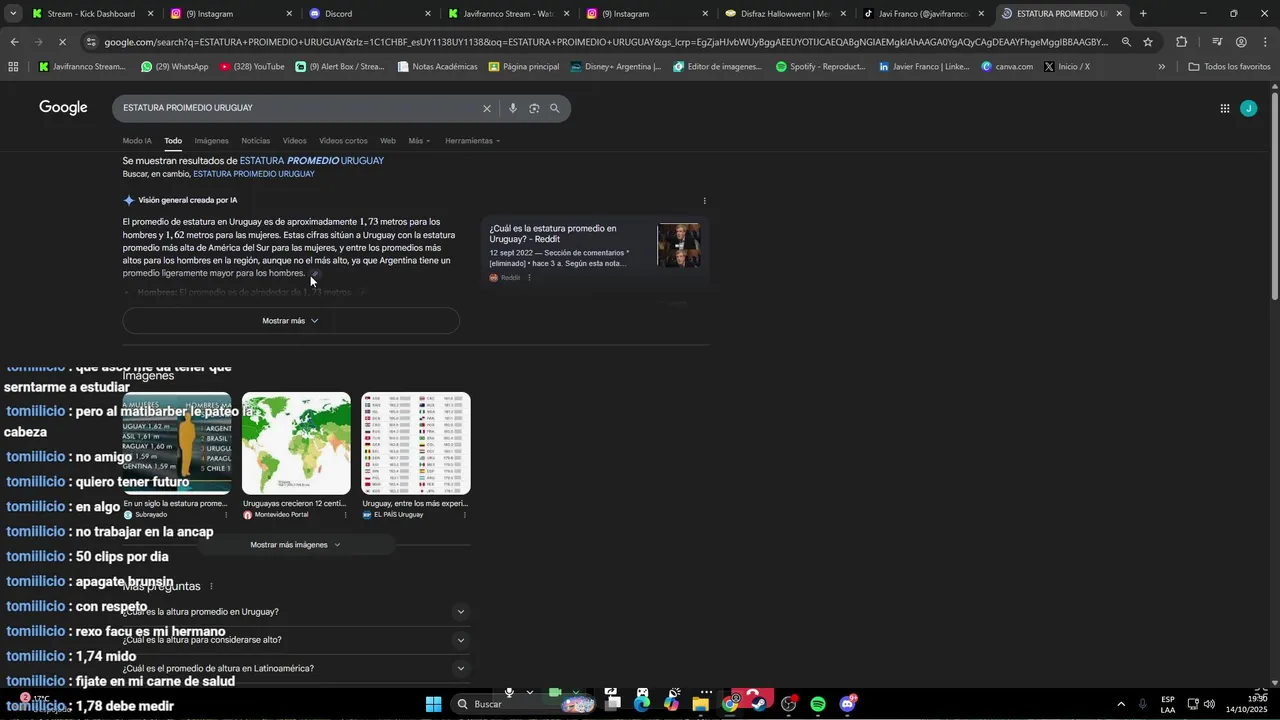Image resolution: width=1280 pixels, height=720 pixels.
Task: Open Chrome profile icon in toolbar
Action: pyautogui.click(x=1241, y=42)
